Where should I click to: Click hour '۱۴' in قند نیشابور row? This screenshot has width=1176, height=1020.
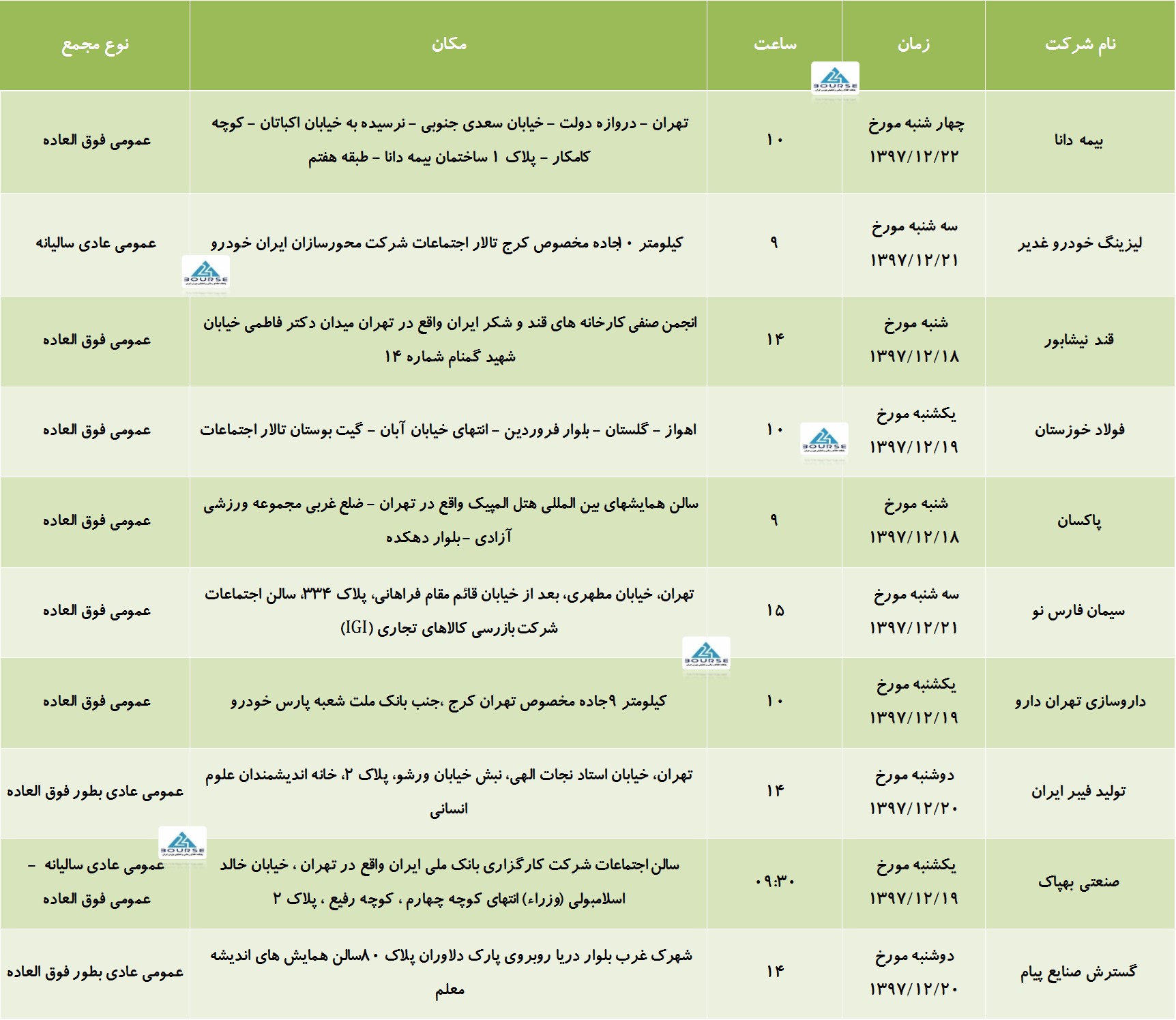point(775,340)
